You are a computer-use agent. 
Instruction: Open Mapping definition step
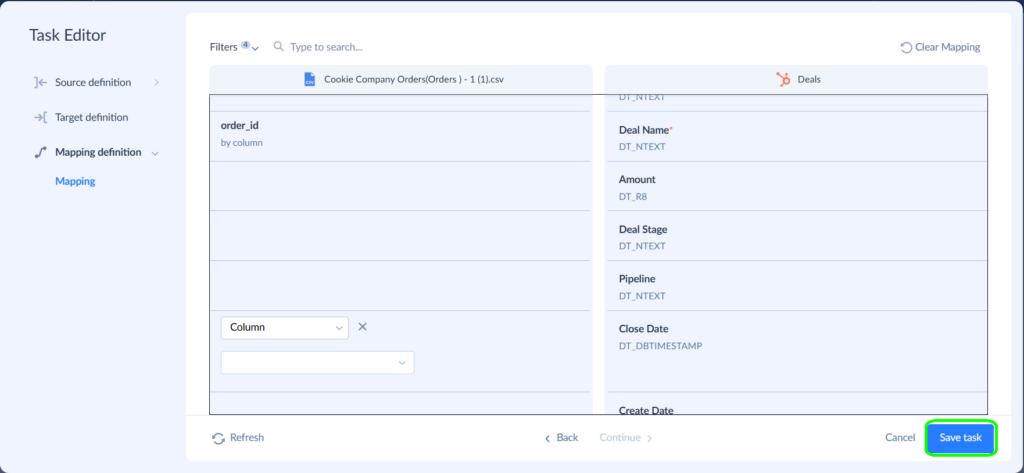coord(98,152)
